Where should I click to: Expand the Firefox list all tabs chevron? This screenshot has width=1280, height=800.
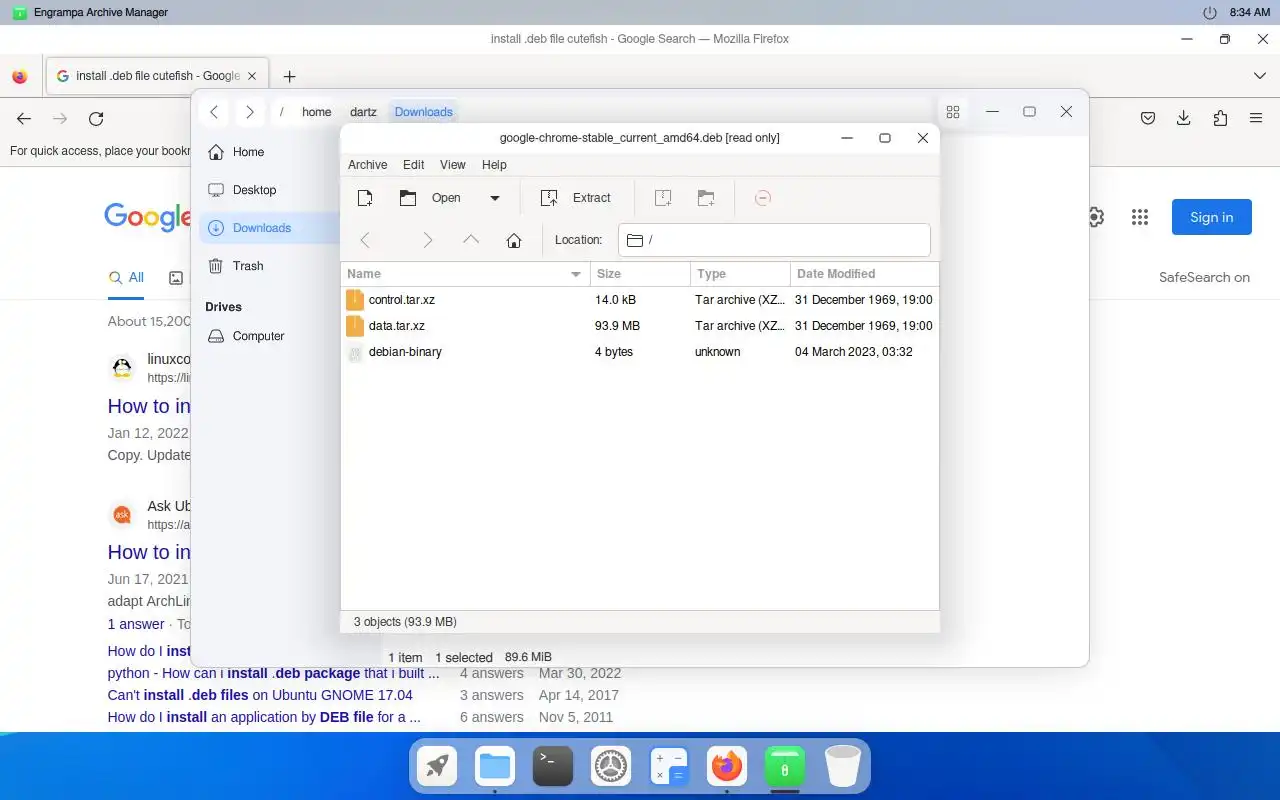(1260, 76)
